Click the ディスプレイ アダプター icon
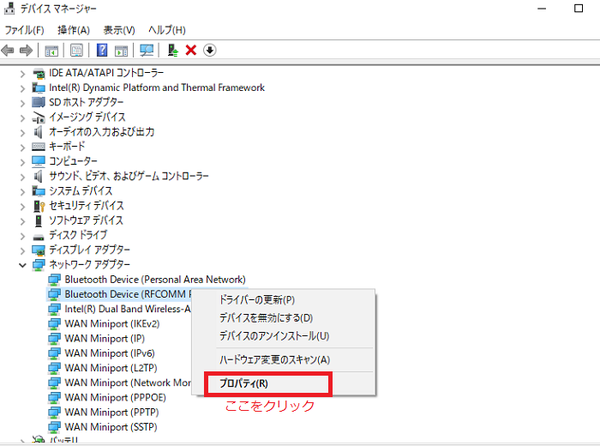The height and width of the screenshot is (446, 600). point(39,250)
